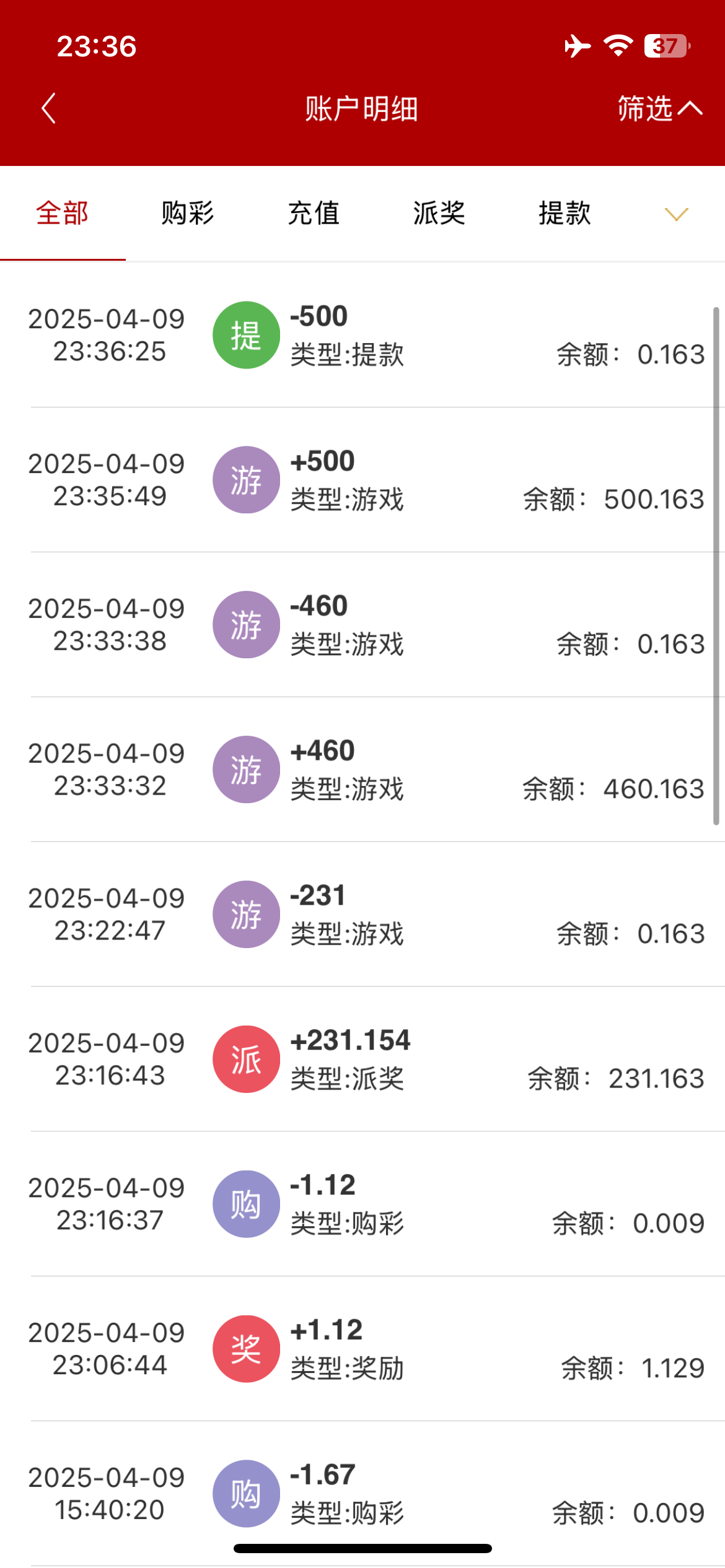Tap 购 icon next to -1.12 purchase

pyautogui.click(x=246, y=1204)
